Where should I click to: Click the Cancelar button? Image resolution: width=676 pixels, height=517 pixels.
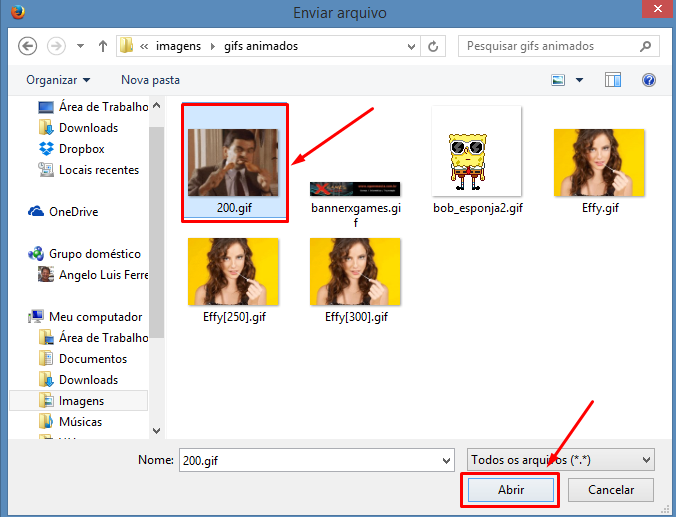pos(611,490)
